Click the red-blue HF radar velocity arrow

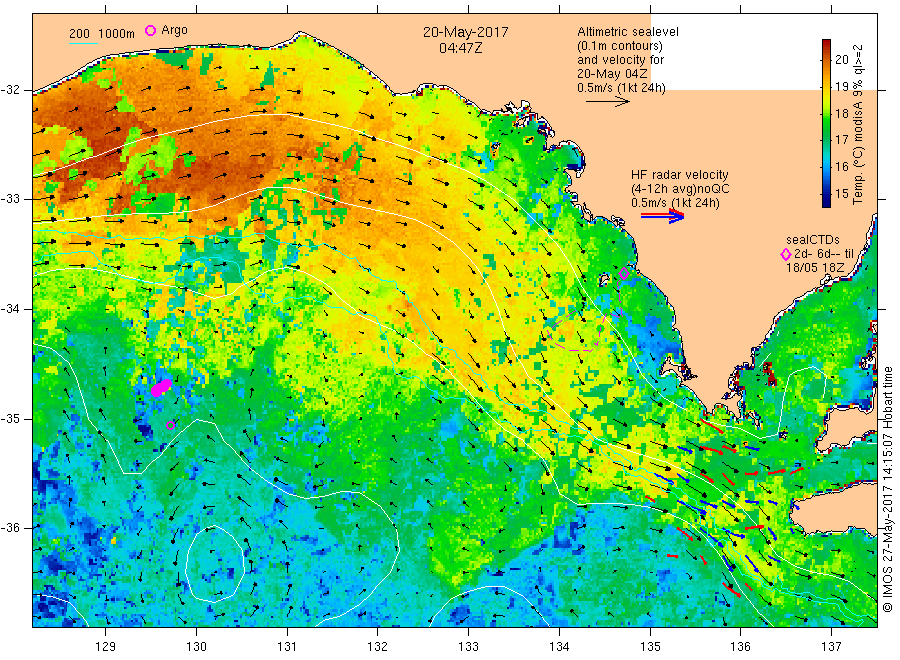pos(662,216)
